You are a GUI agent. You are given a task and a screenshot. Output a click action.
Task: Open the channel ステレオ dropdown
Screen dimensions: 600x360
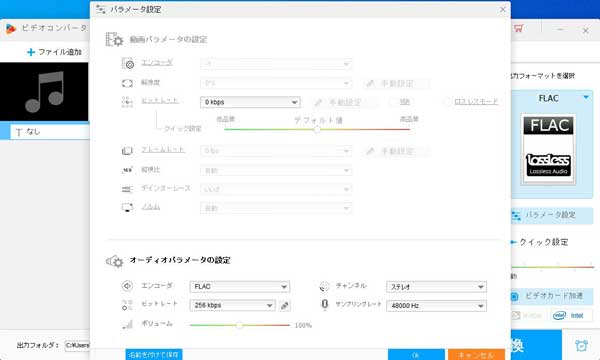[x=436, y=287]
